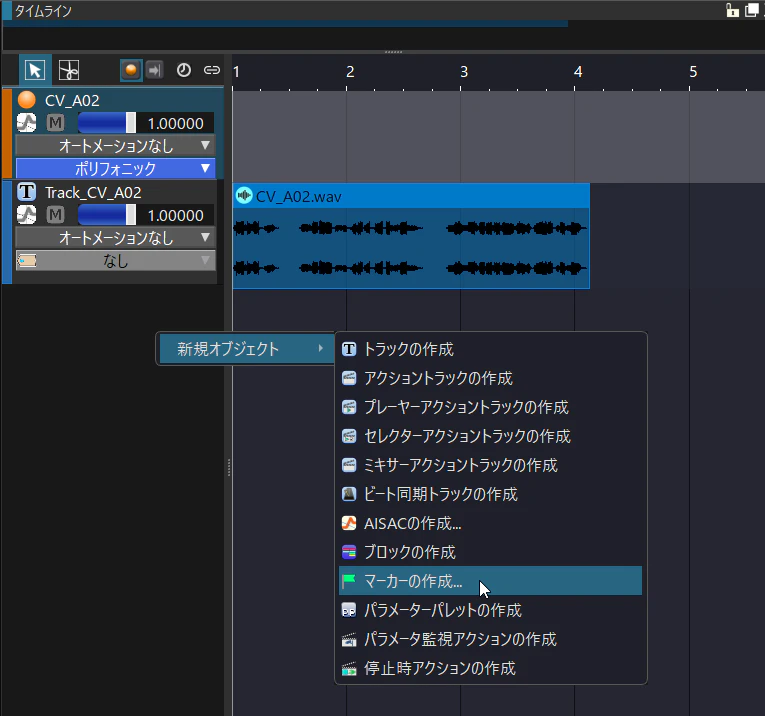Click the timeline panel lock icon
This screenshot has height=716, width=765.
pyautogui.click(x=732, y=10)
